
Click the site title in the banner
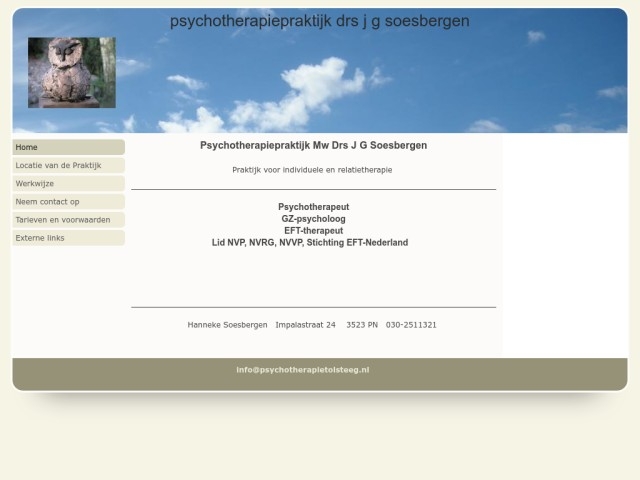click(319, 21)
